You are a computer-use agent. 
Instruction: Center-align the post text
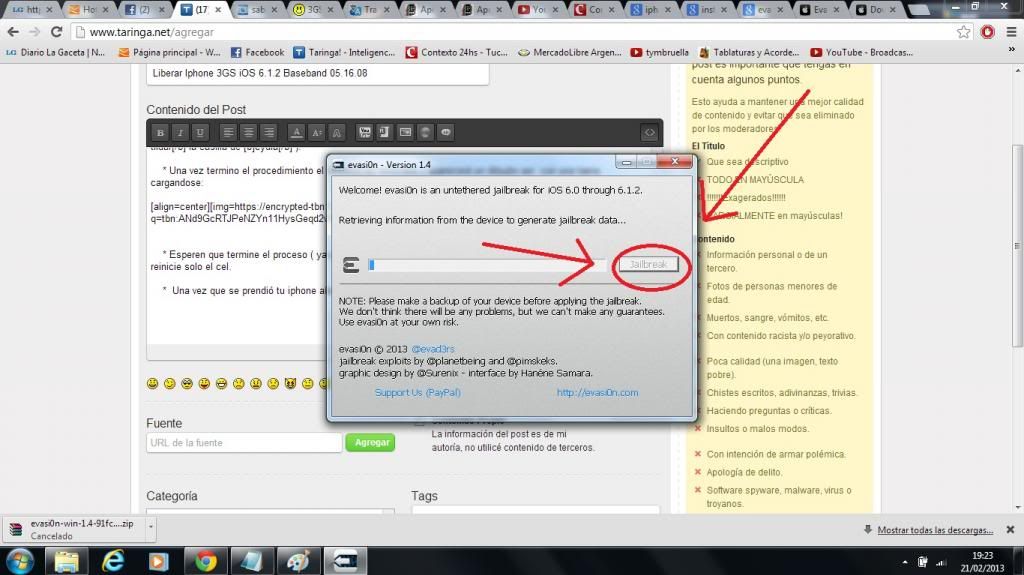(x=248, y=133)
